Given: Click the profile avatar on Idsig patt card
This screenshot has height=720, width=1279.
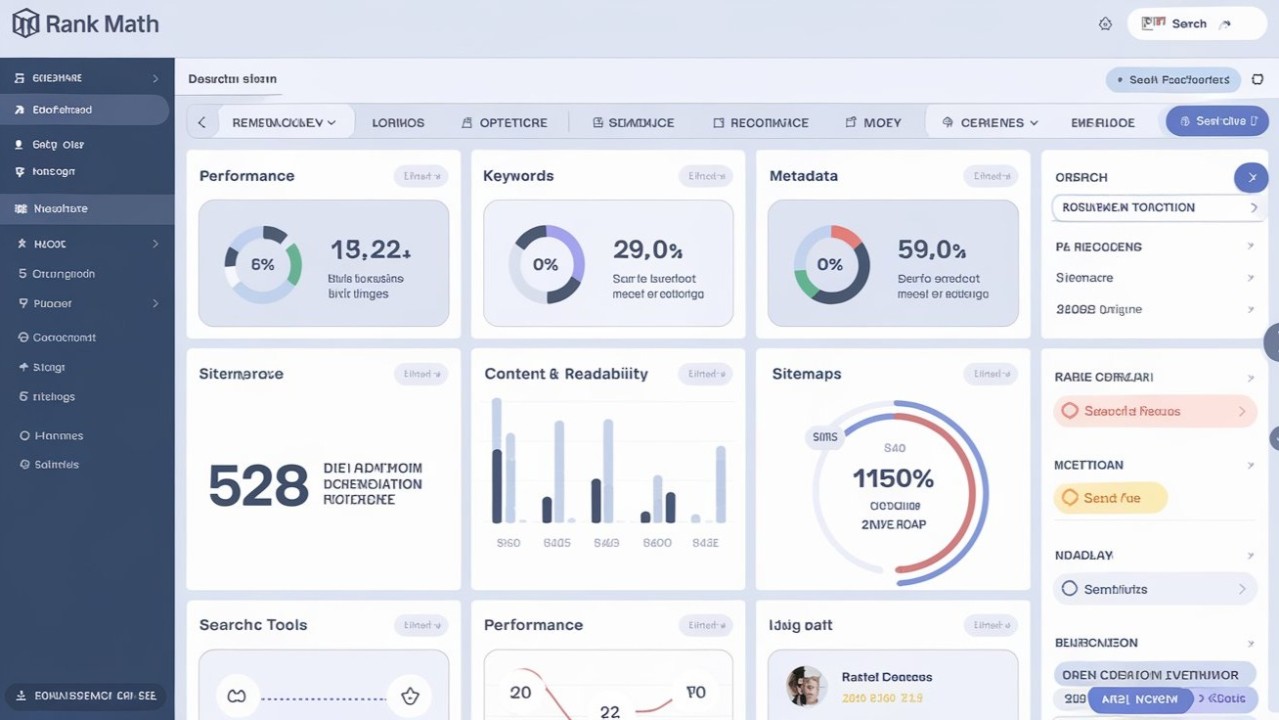Looking at the screenshot, I should (806, 686).
